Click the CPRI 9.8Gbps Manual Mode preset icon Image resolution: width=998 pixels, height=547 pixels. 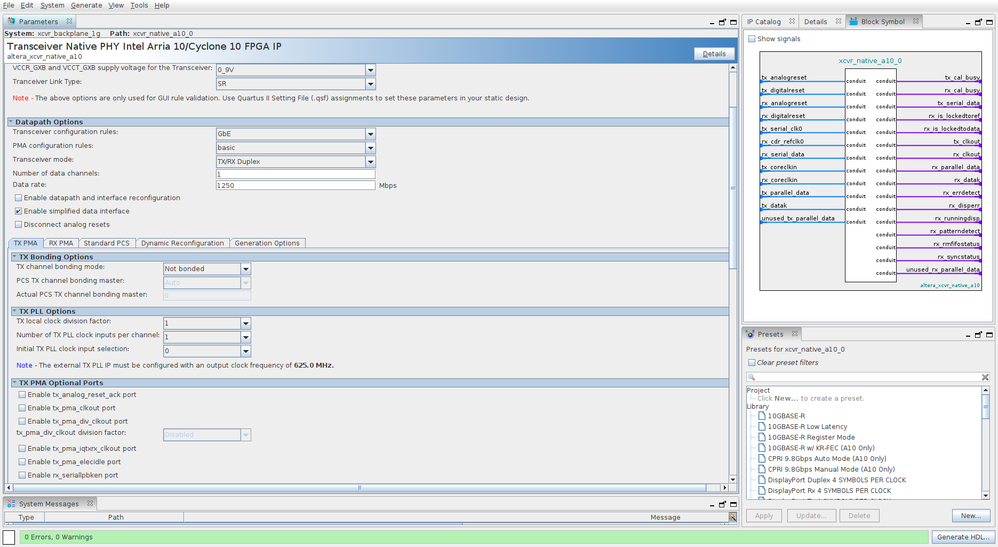pyautogui.click(x=761, y=469)
